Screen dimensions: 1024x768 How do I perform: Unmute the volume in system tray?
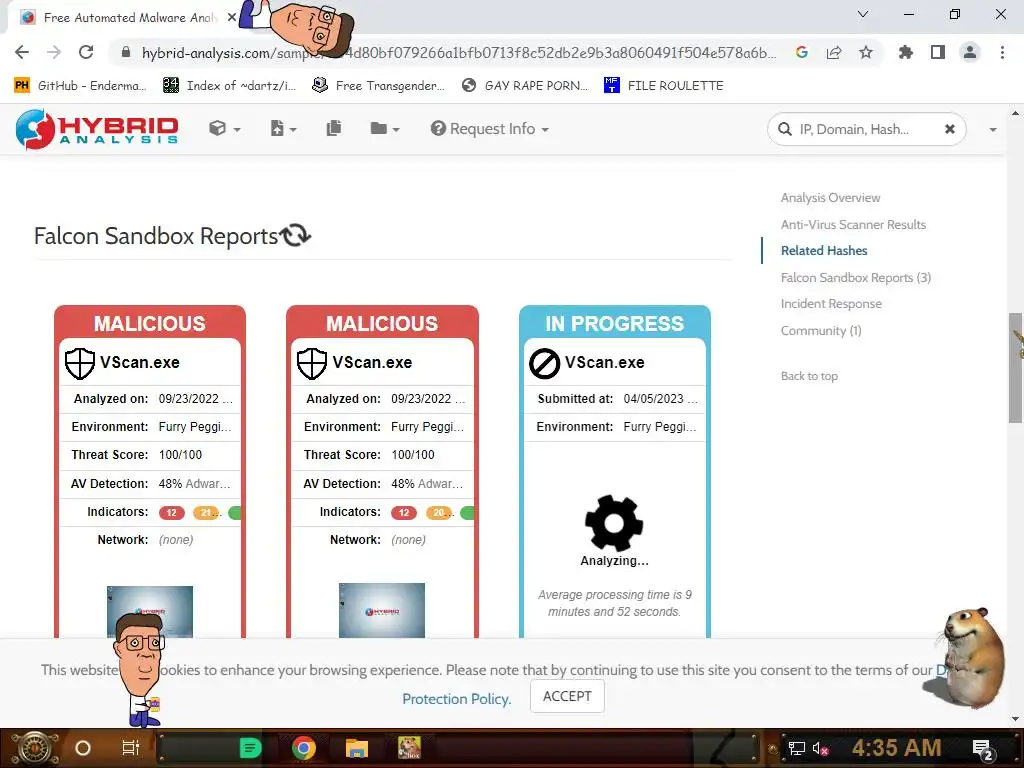820,748
